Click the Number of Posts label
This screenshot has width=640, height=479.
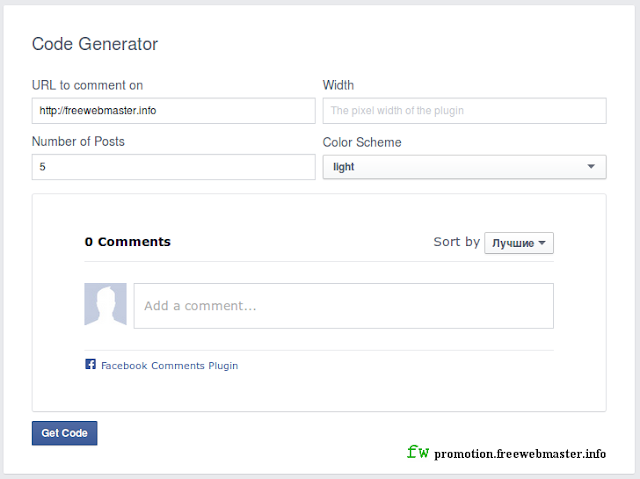(78, 142)
